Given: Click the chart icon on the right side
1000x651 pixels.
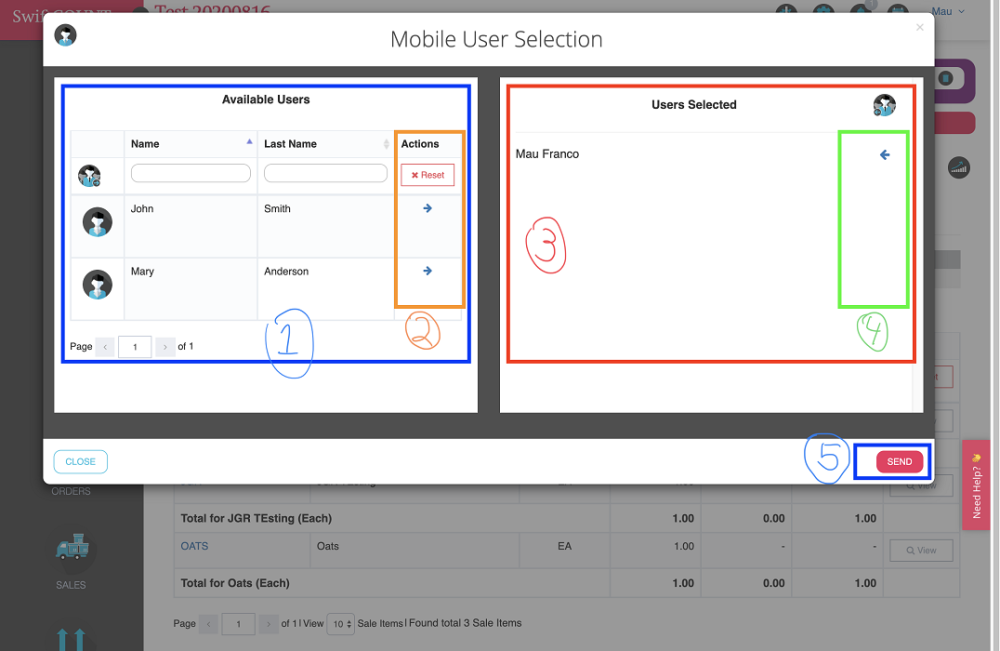Looking at the screenshot, I should tap(959, 168).
